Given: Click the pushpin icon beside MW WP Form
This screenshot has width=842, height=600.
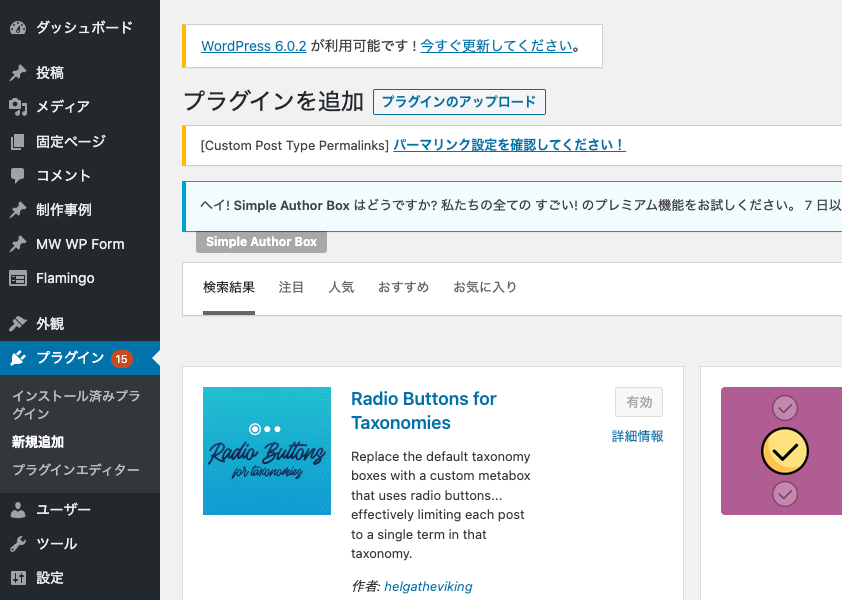Looking at the screenshot, I should 18,244.
